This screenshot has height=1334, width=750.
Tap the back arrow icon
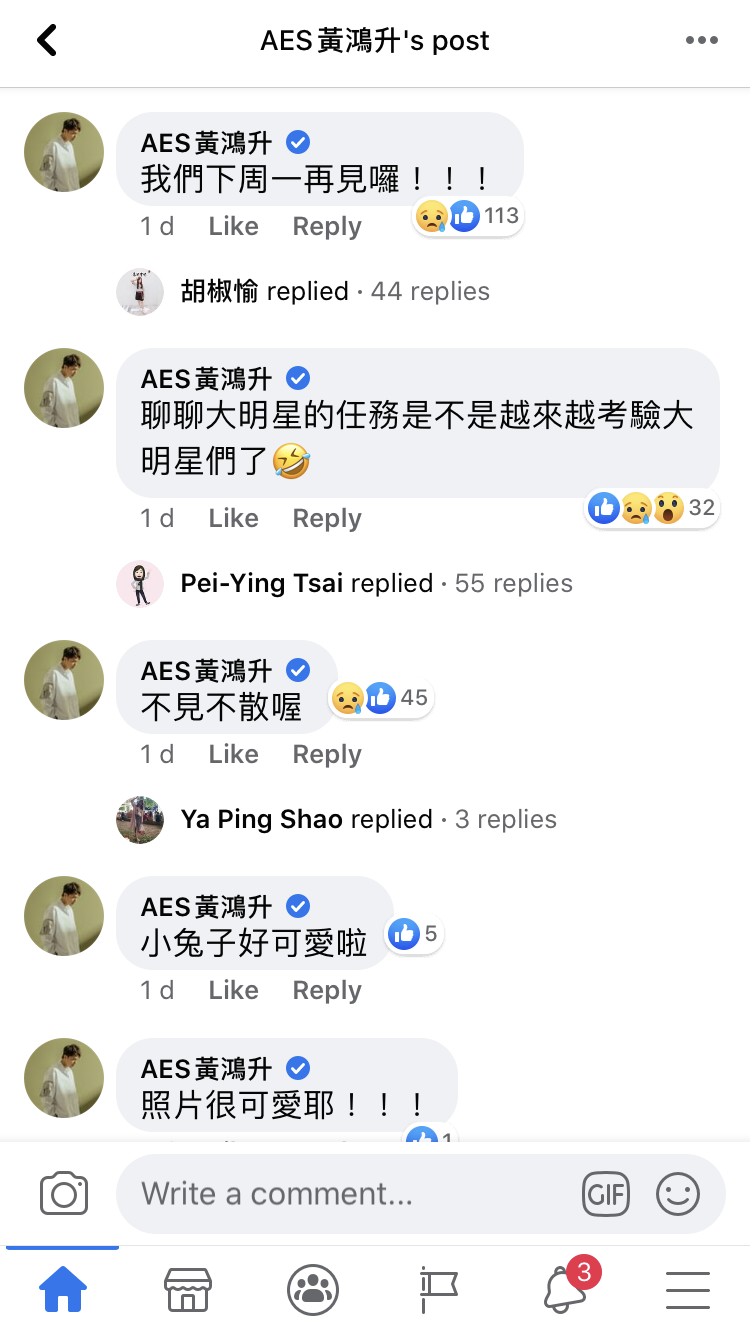(46, 41)
